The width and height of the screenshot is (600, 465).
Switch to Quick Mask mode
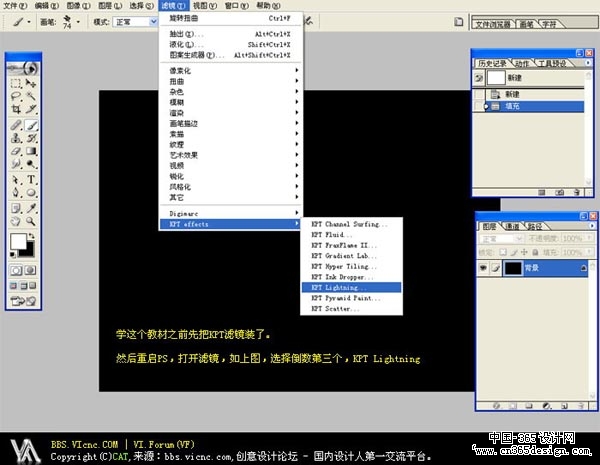[x=31, y=271]
